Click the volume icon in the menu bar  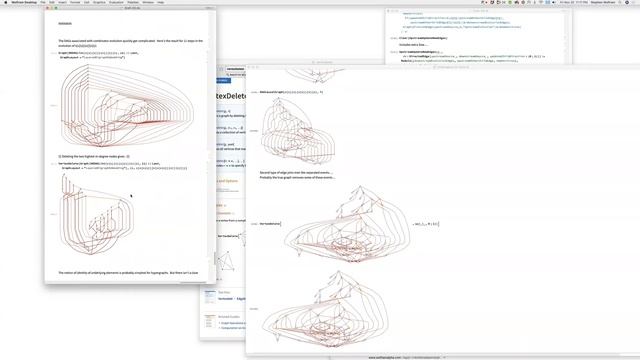553,2
